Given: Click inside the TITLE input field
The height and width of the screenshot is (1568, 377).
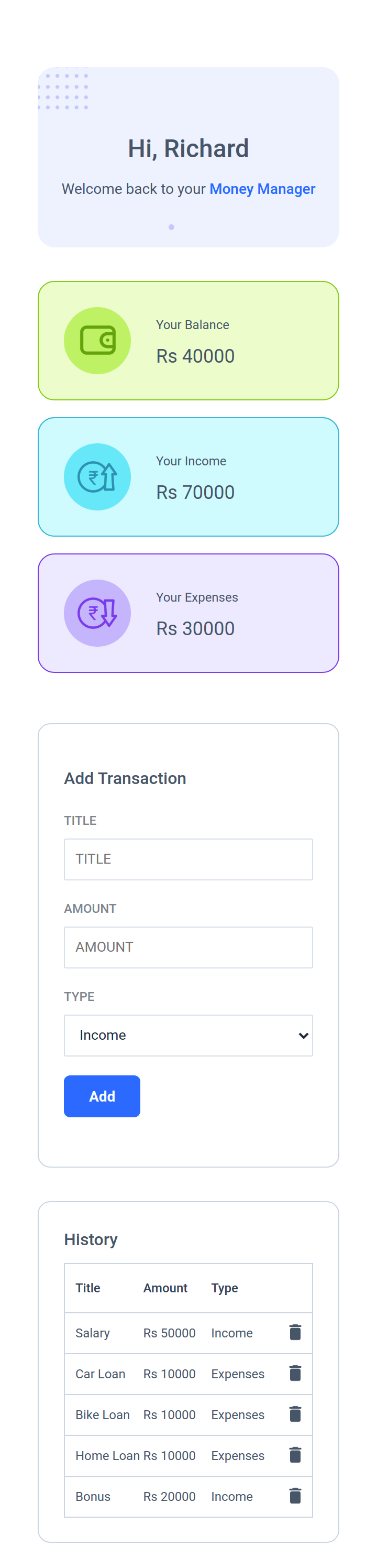Looking at the screenshot, I should [x=188, y=859].
